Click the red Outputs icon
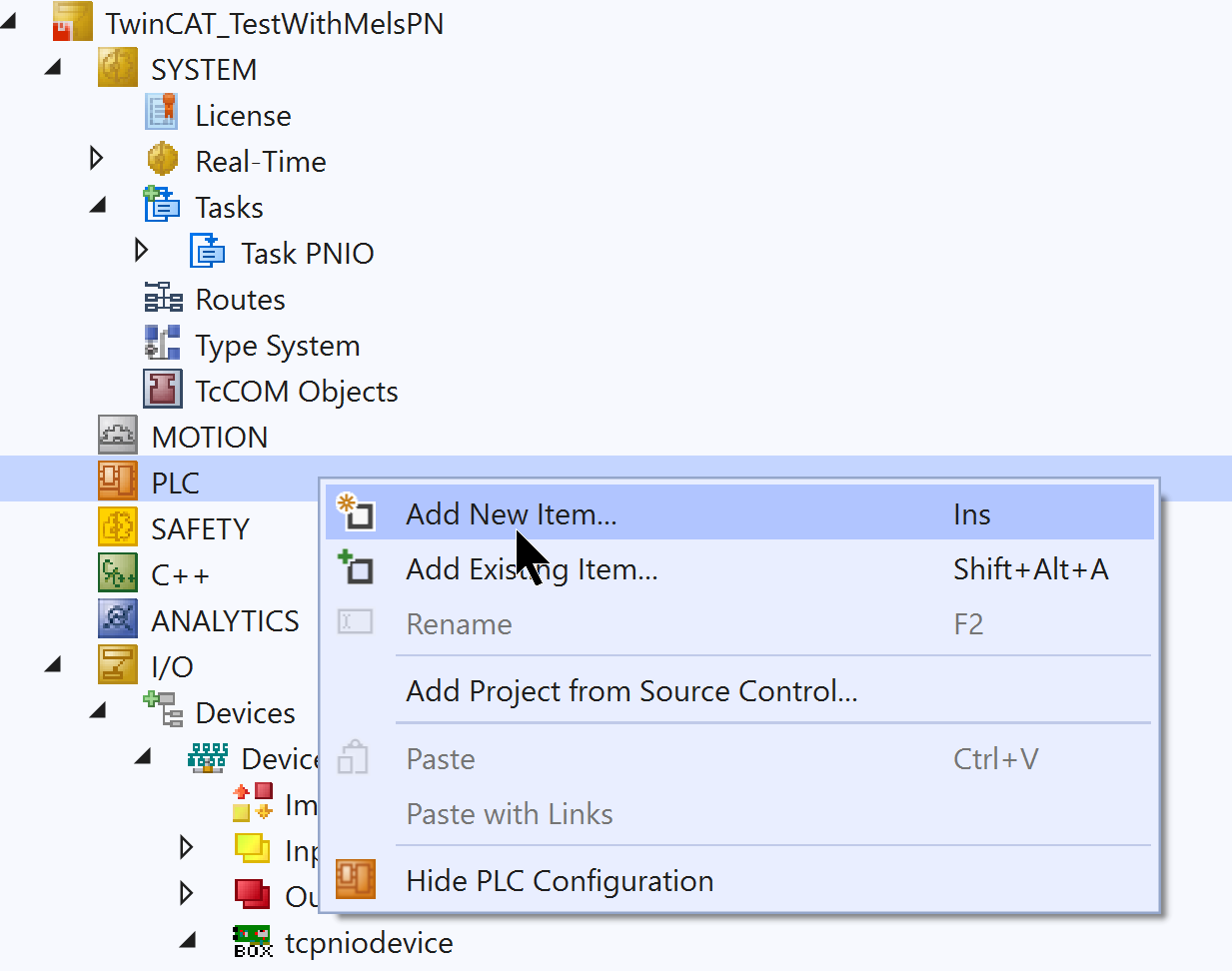The width and height of the screenshot is (1232, 971). [x=253, y=895]
